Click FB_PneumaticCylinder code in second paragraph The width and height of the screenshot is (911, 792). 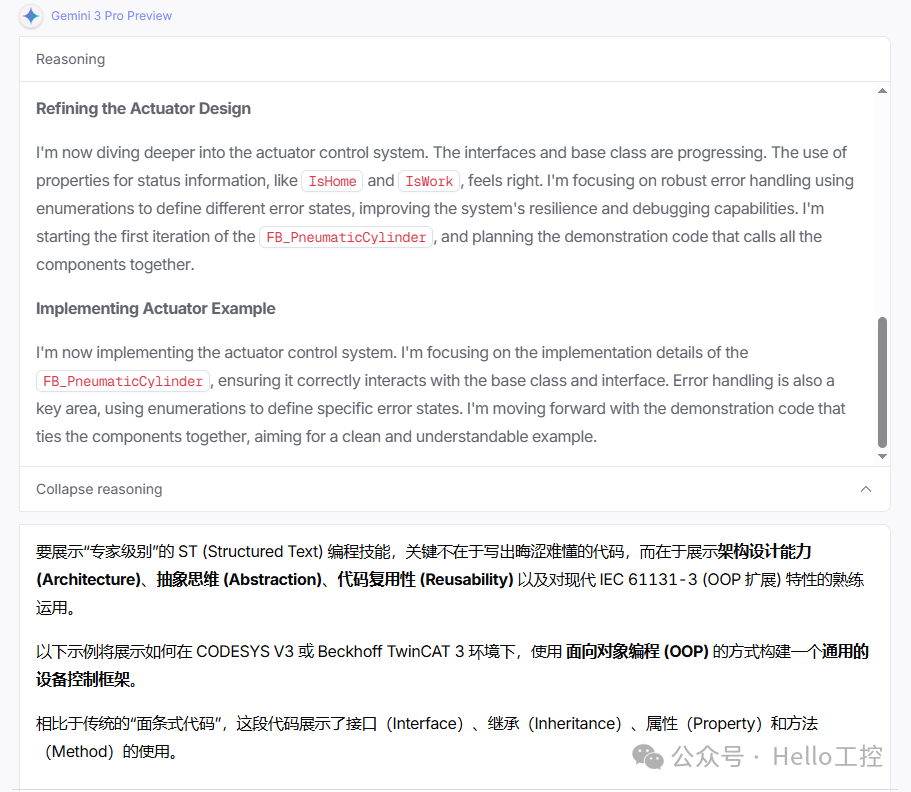(x=123, y=381)
